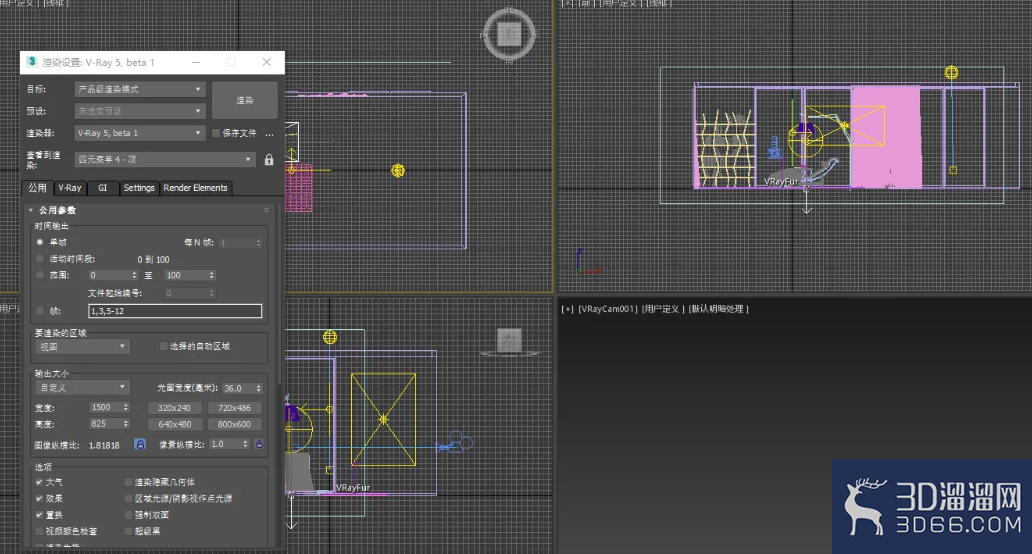Click the range end spinner showing 100
The height and width of the screenshot is (554, 1032).
tap(211, 275)
